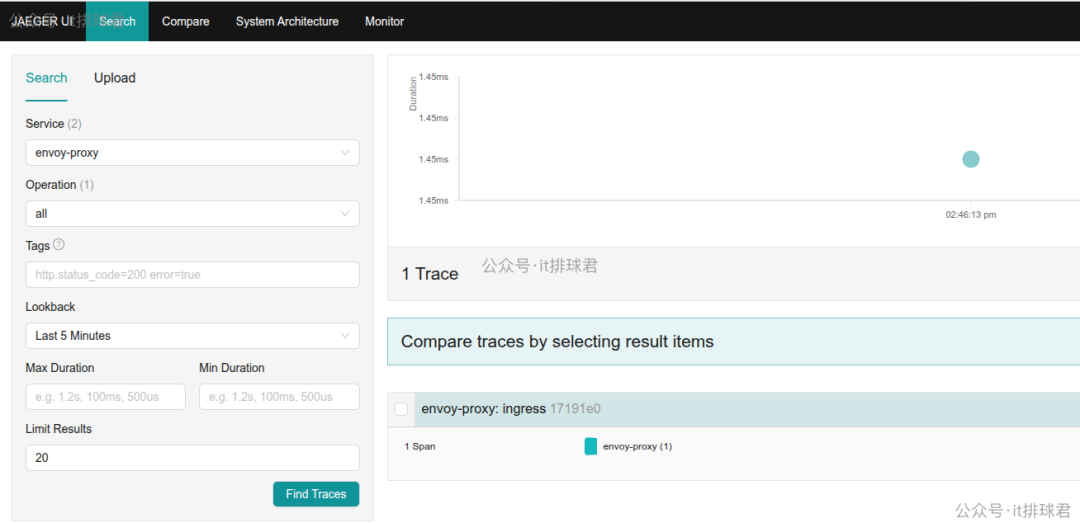The image size is (1080, 523).
Task: Expand the Operation dropdown chevron
Action: click(x=345, y=214)
